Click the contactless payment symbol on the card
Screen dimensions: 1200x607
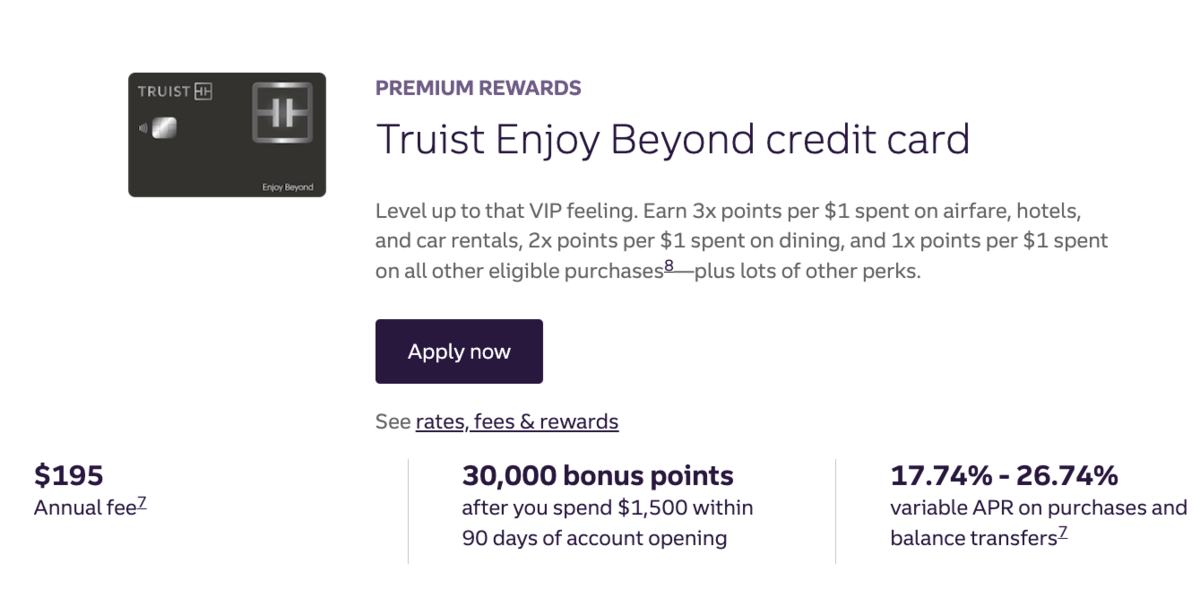pos(143,128)
